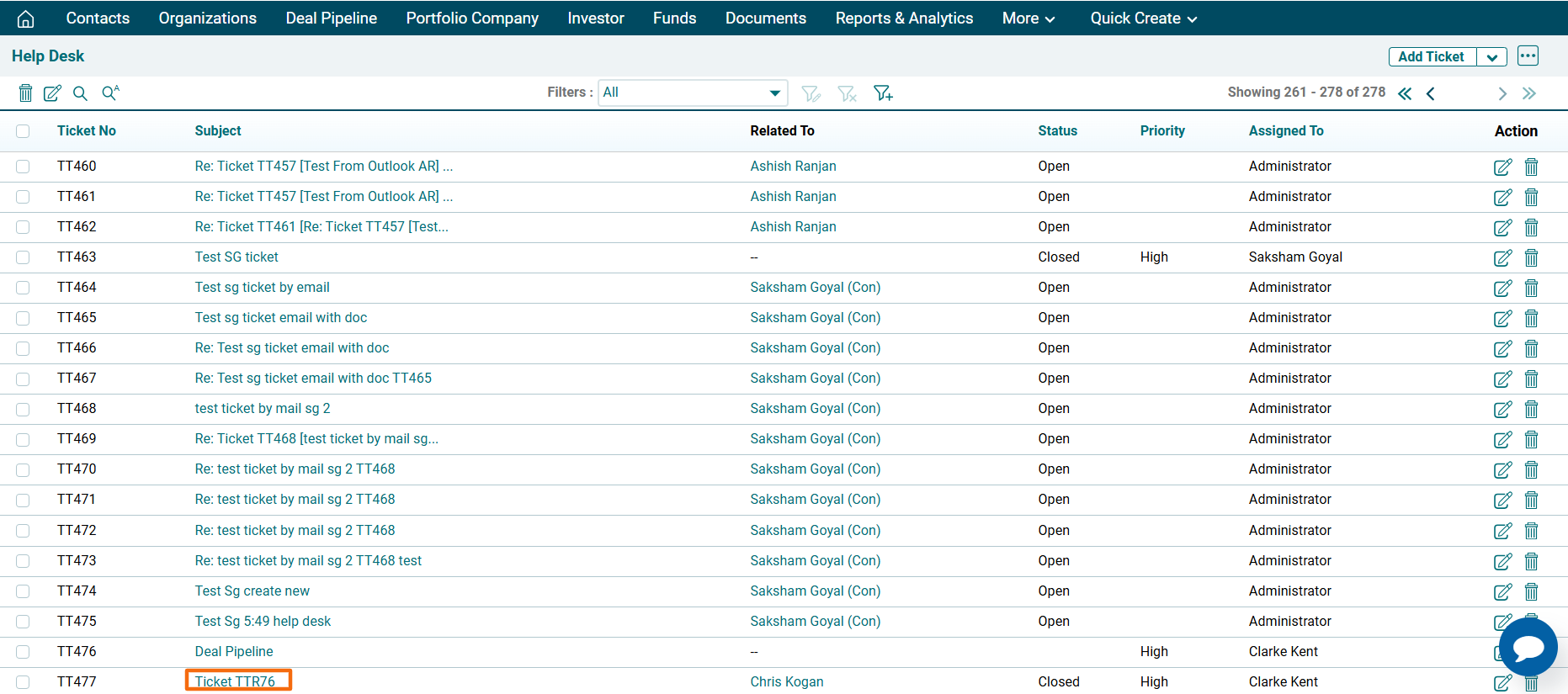Image resolution: width=1568 pixels, height=694 pixels.
Task: Open advanced search icon in toolbar
Action: pyautogui.click(x=110, y=93)
